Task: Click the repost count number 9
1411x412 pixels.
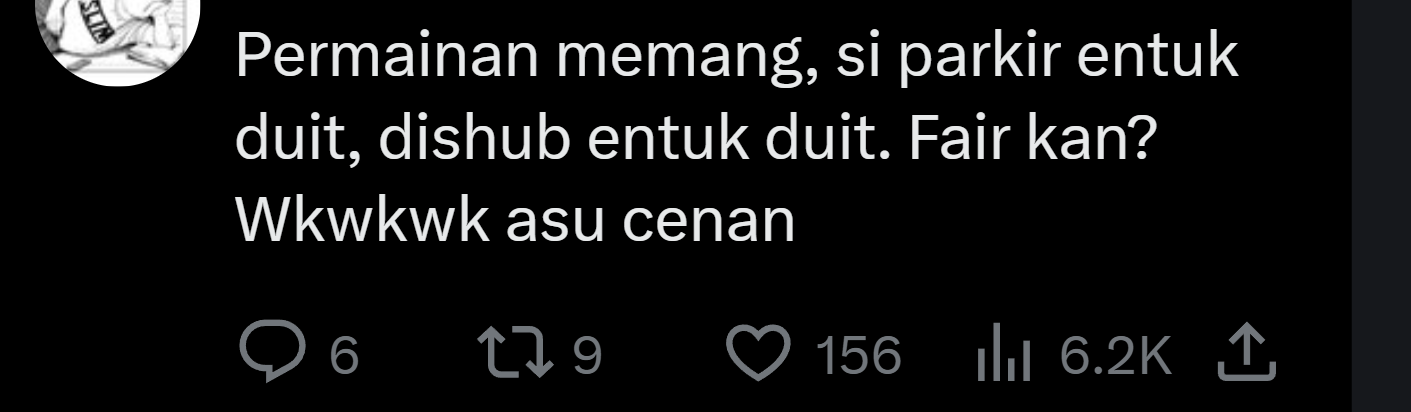Action: coord(590,356)
